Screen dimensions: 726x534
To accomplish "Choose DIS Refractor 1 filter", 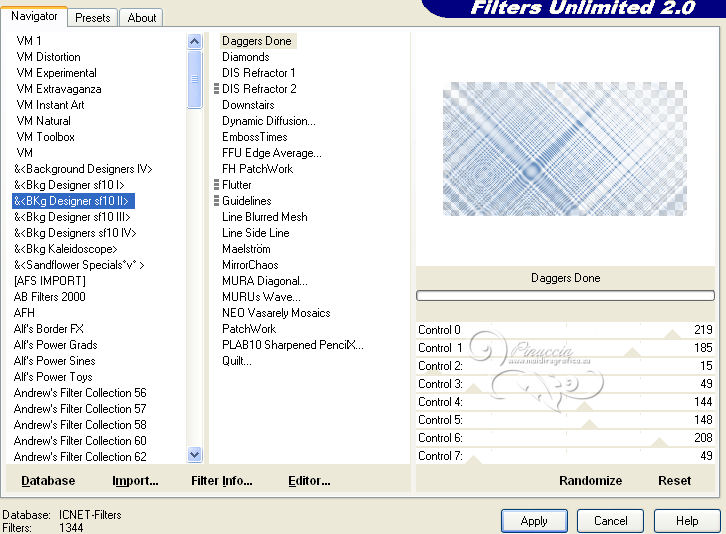I will pos(259,73).
